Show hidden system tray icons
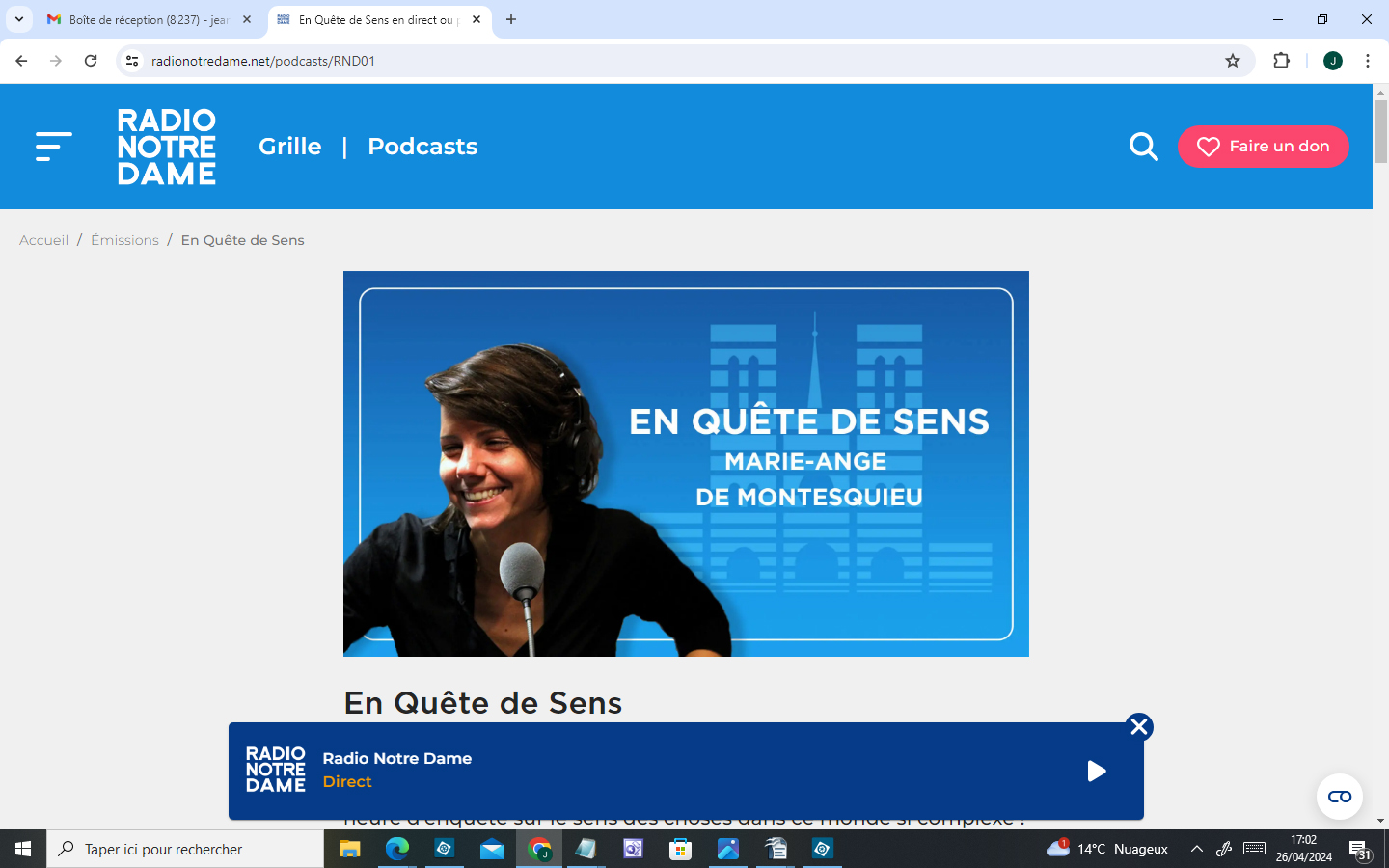Screen dimensions: 1389x868 click(1197, 849)
